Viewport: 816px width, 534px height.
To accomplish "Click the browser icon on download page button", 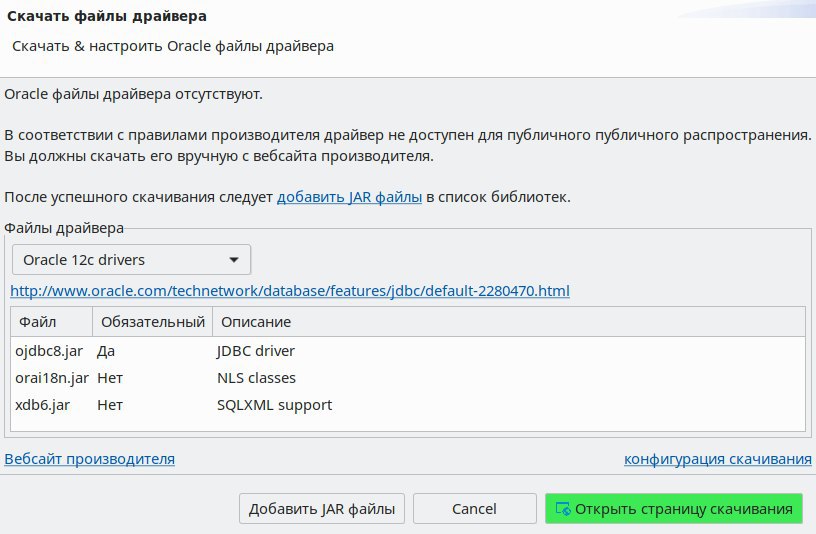I will [x=563, y=508].
